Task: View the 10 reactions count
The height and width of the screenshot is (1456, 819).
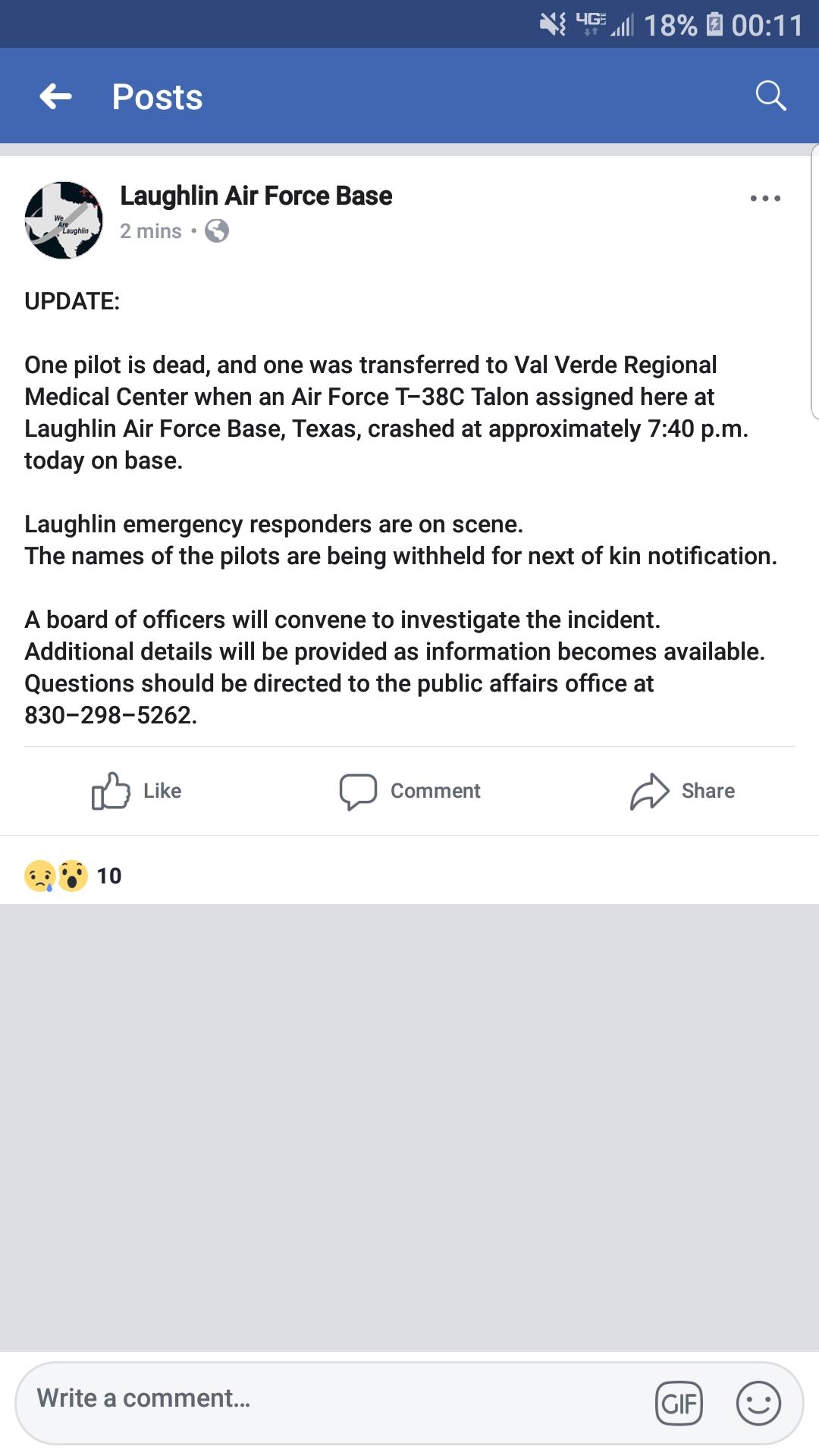Action: [109, 876]
